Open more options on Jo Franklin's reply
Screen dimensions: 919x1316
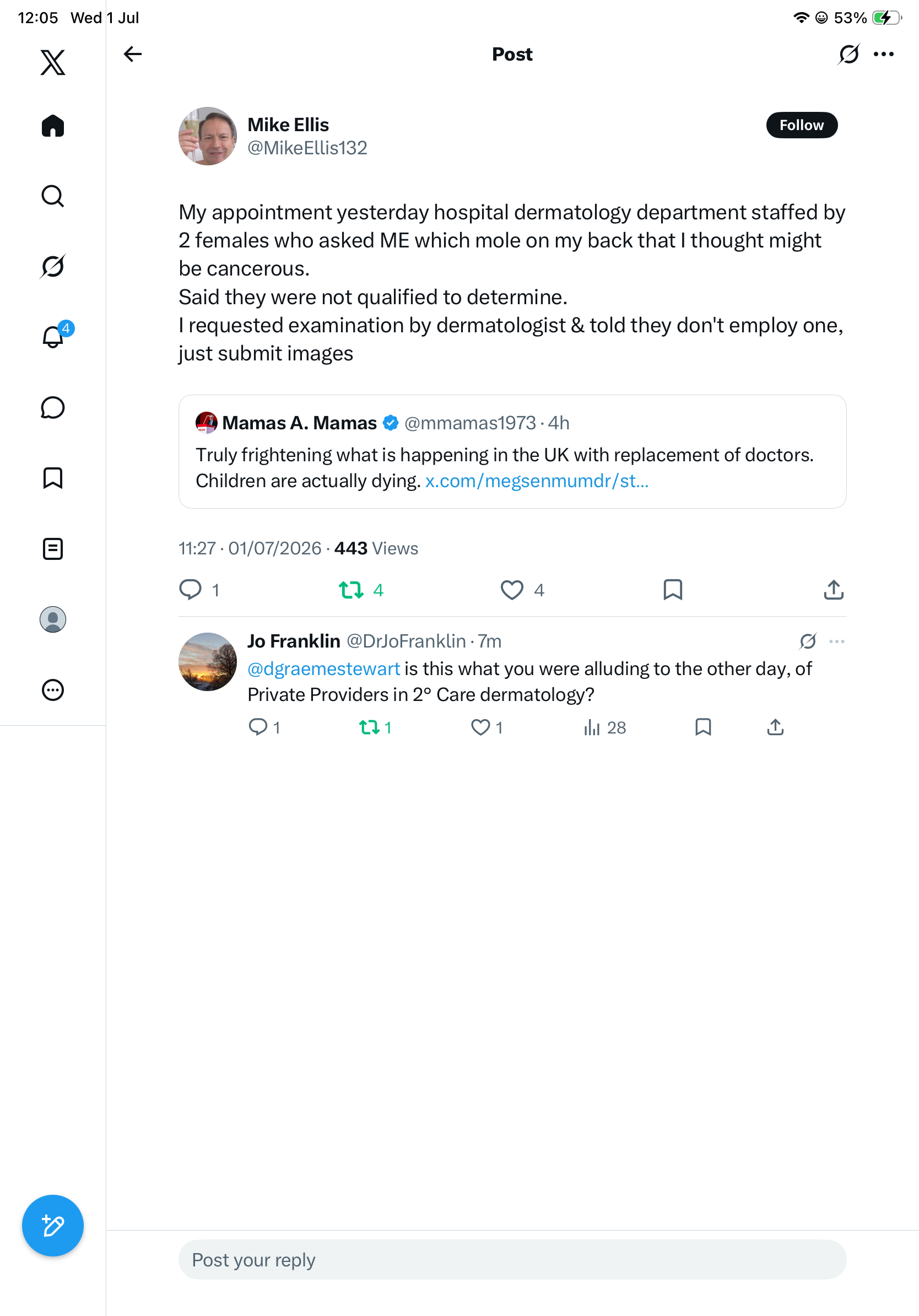tap(836, 641)
